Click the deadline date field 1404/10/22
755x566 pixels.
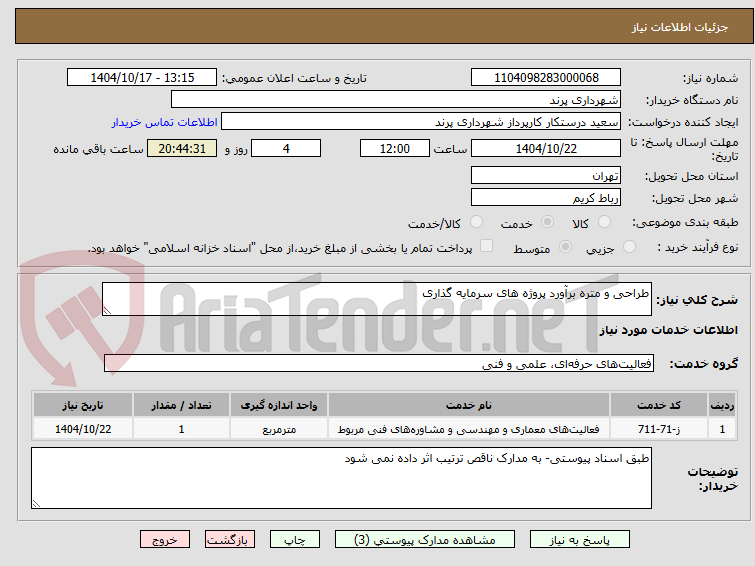tap(546, 148)
